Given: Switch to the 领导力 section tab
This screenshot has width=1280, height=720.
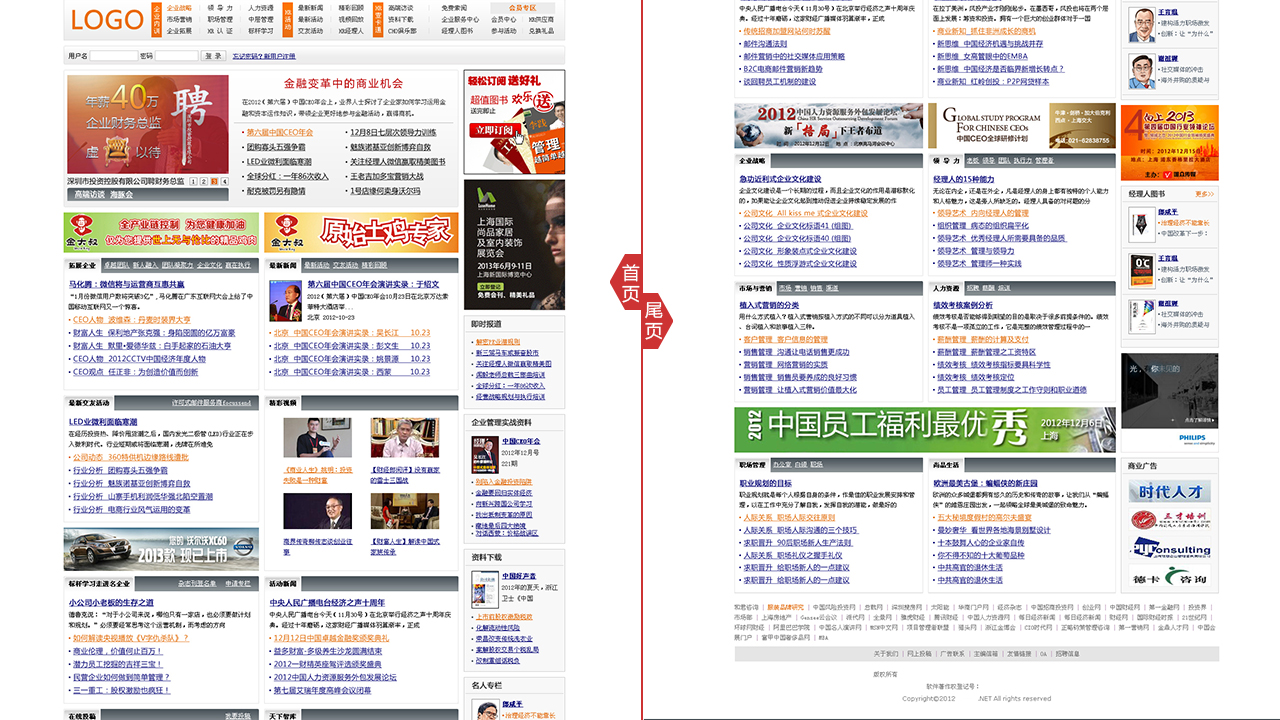Looking at the screenshot, I should (945, 160).
